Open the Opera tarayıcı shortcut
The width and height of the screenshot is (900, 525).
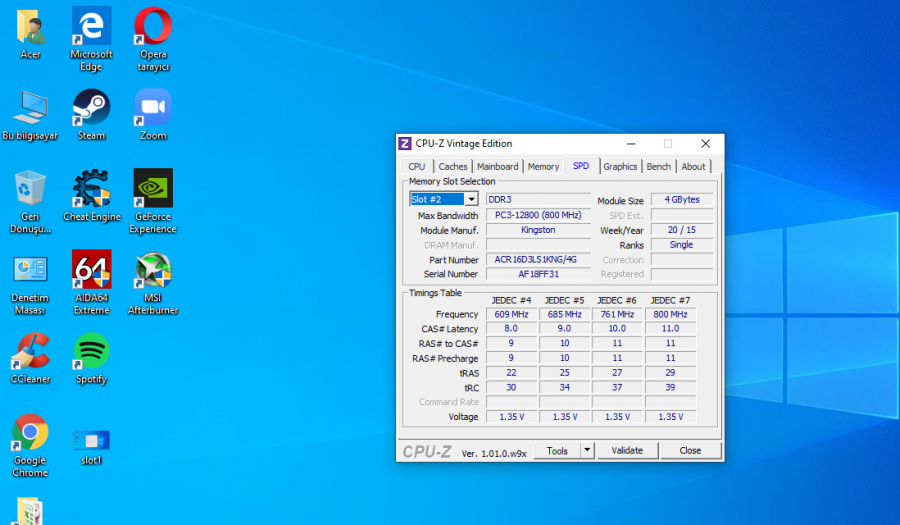[x=153, y=39]
